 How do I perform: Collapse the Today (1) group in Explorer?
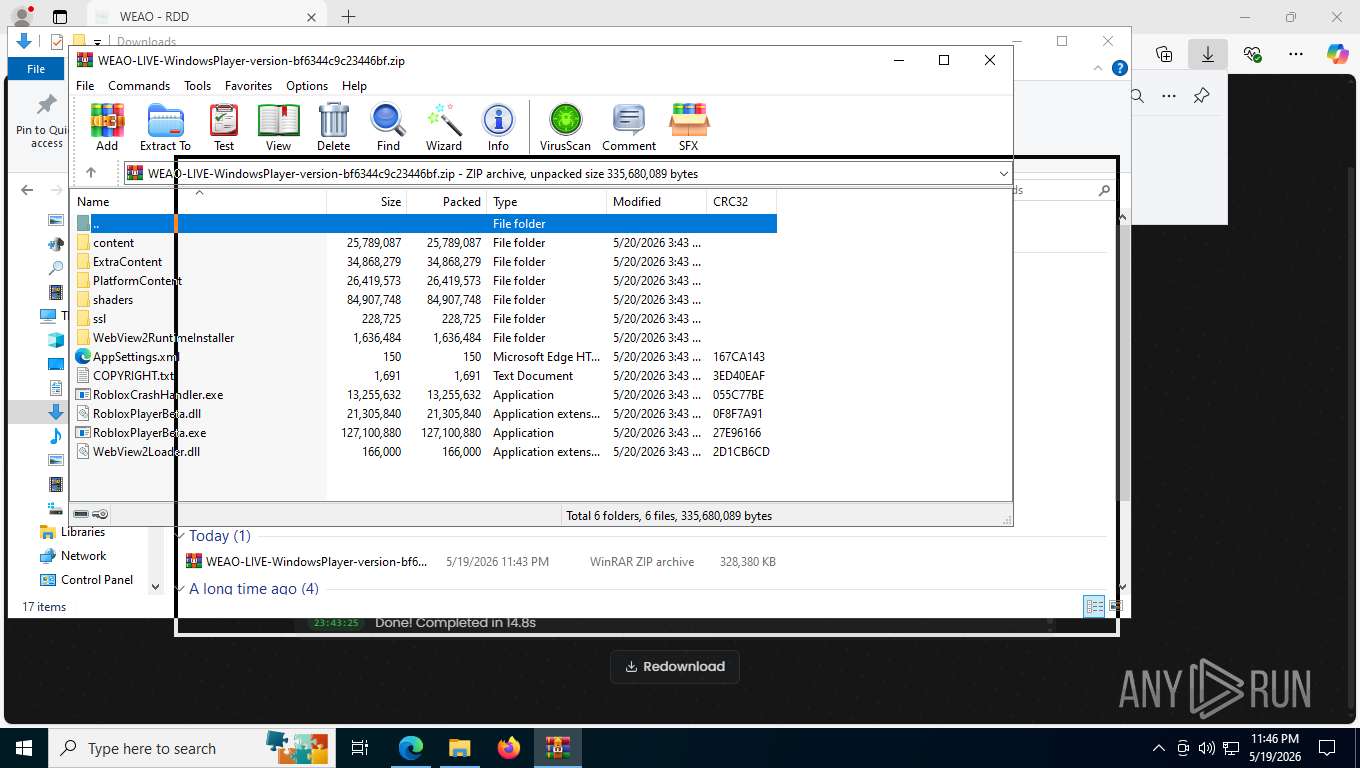180,536
